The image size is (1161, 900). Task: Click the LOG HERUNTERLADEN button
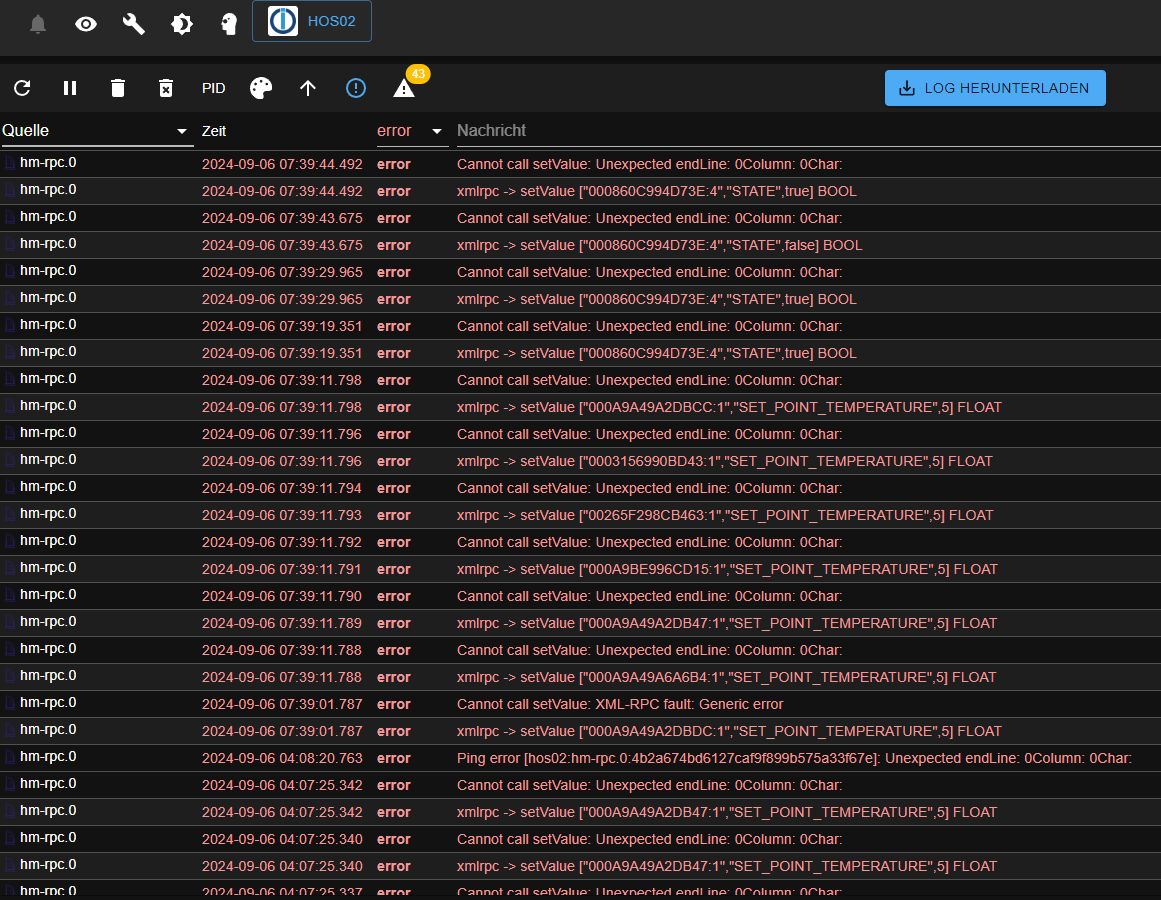coord(994,88)
